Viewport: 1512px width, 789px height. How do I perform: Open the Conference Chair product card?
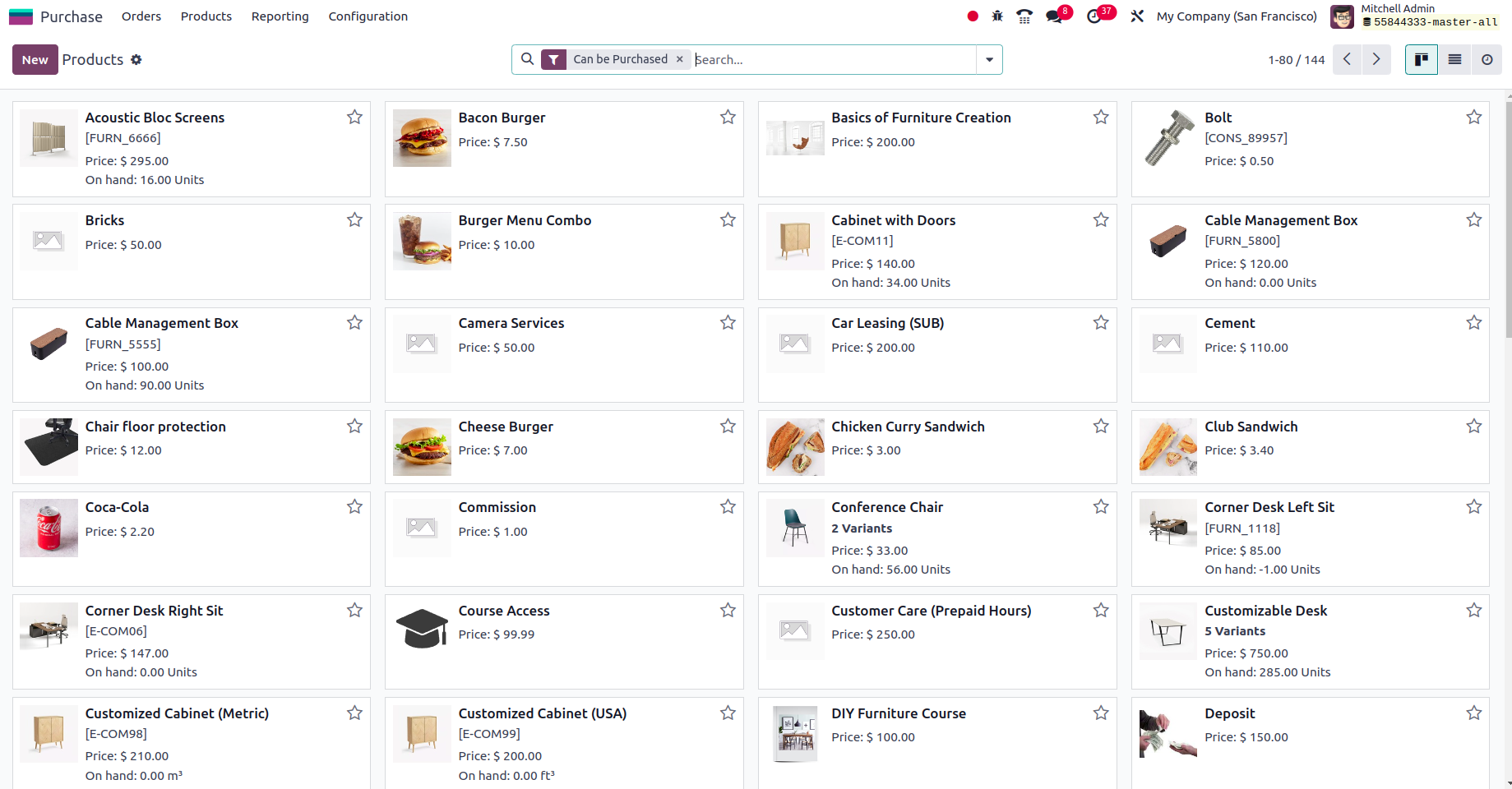(x=887, y=507)
